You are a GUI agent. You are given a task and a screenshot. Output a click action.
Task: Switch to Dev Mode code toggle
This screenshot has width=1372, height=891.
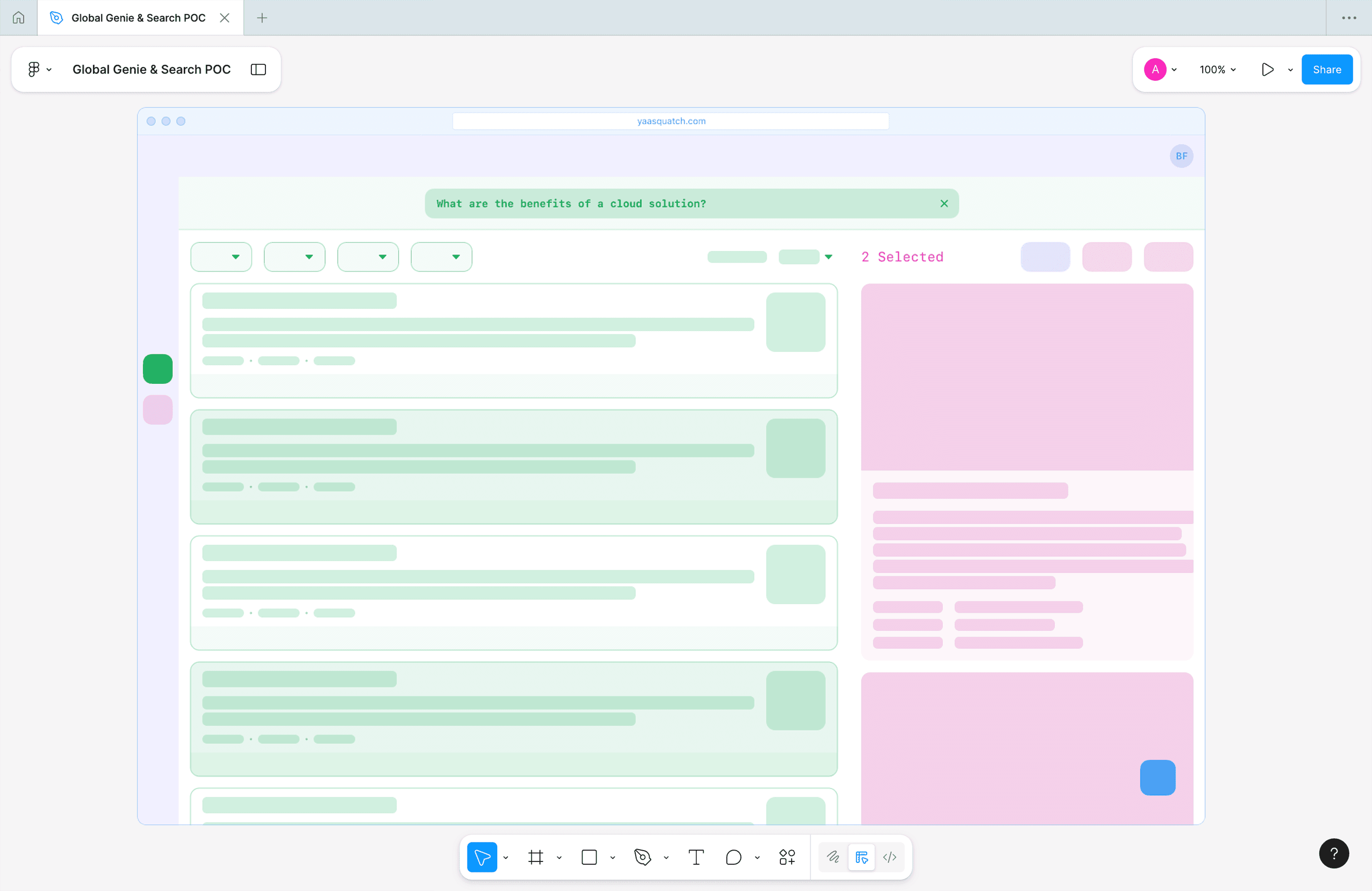pyautogui.click(x=890, y=857)
